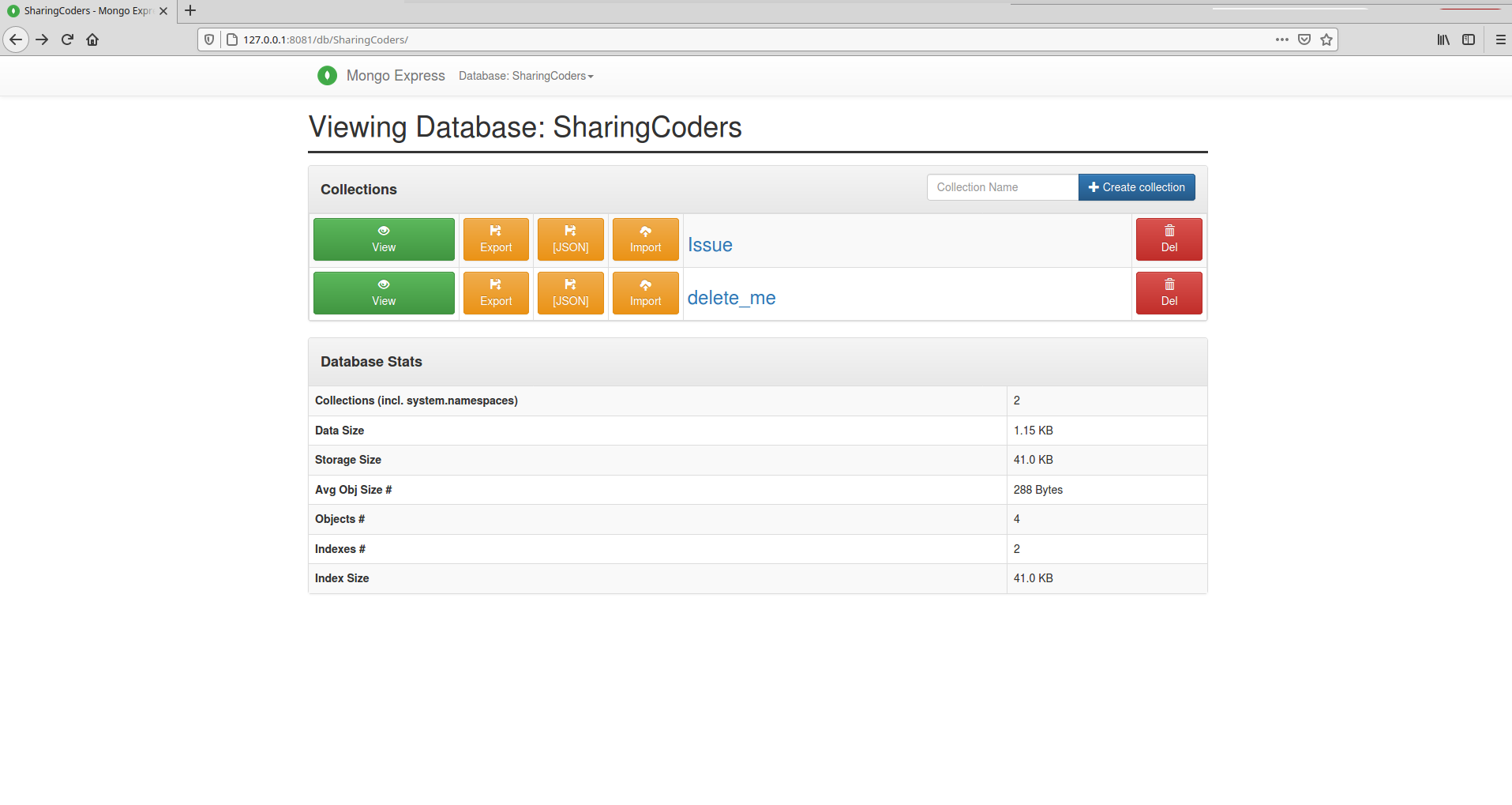The width and height of the screenshot is (1512, 805).
Task: Import into the Issue collection
Action: tap(646, 239)
